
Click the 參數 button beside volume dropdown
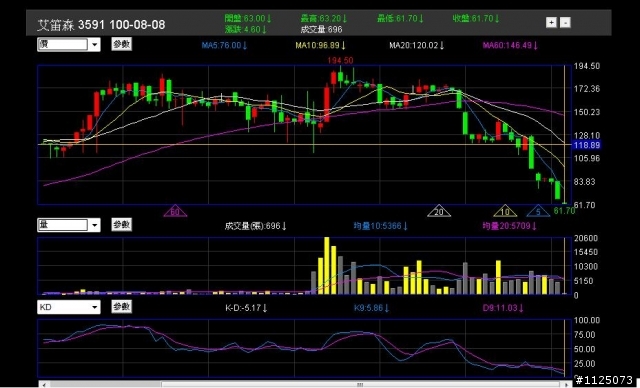click(x=122, y=224)
